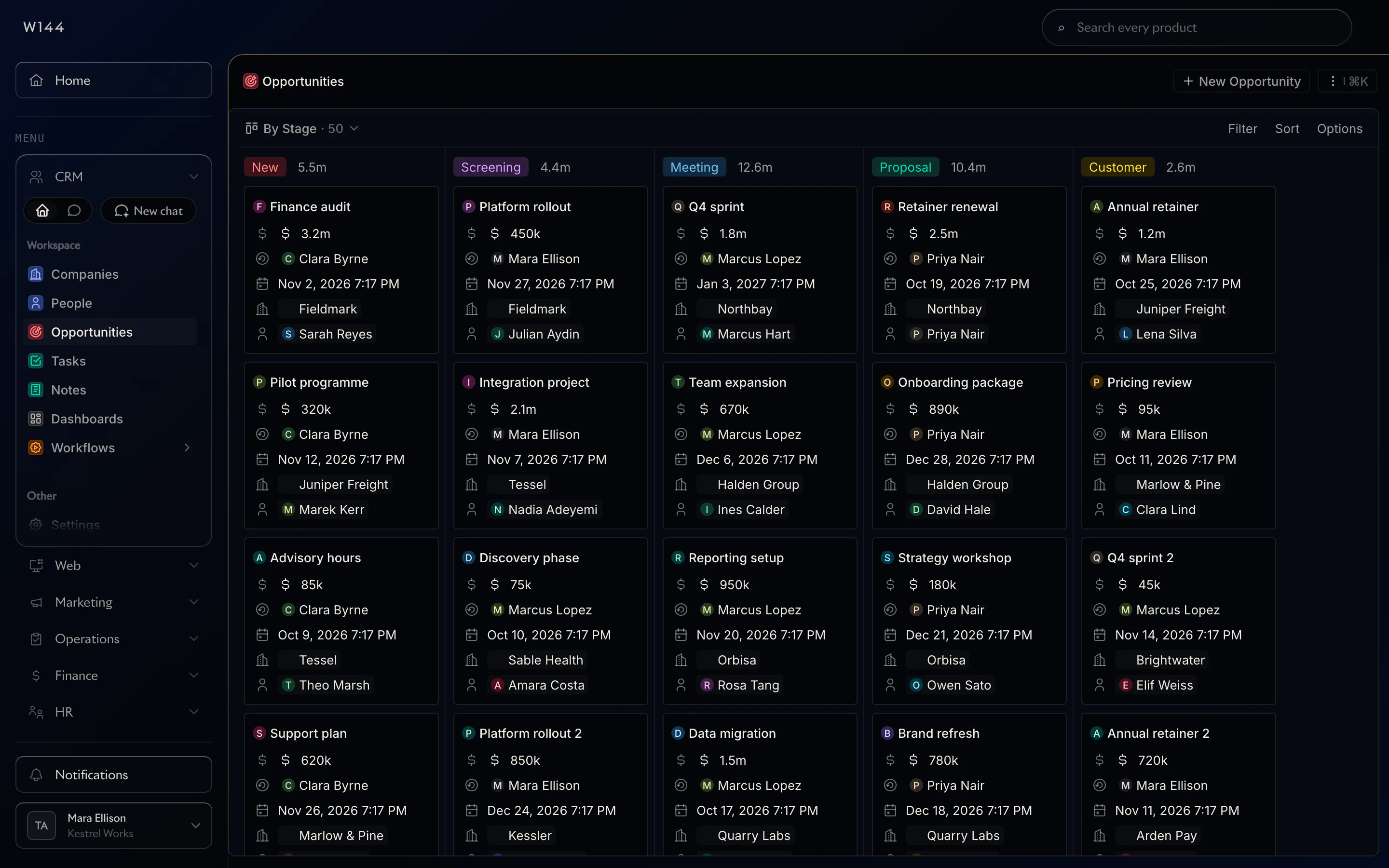This screenshot has height=868, width=1389.
Task: Click the HR people icon
Action: point(36,712)
